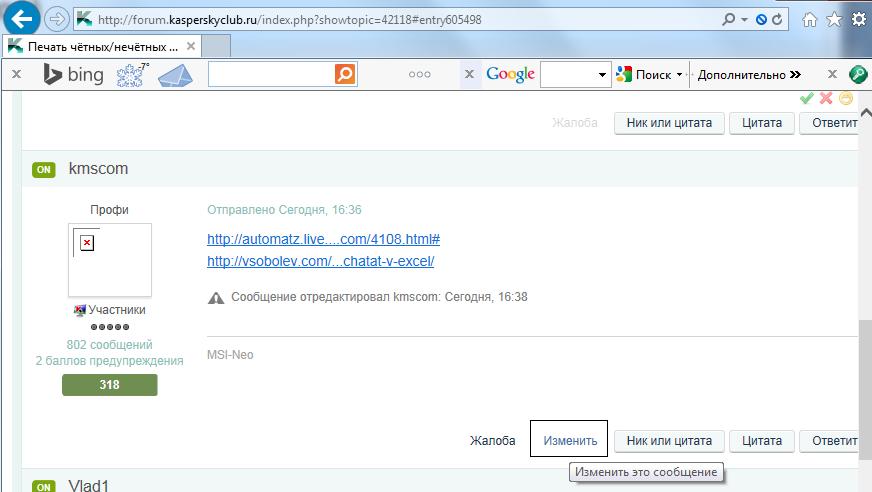The width and height of the screenshot is (872, 492).
Task: Open the Bing toolbar more options dots
Action: point(419,74)
